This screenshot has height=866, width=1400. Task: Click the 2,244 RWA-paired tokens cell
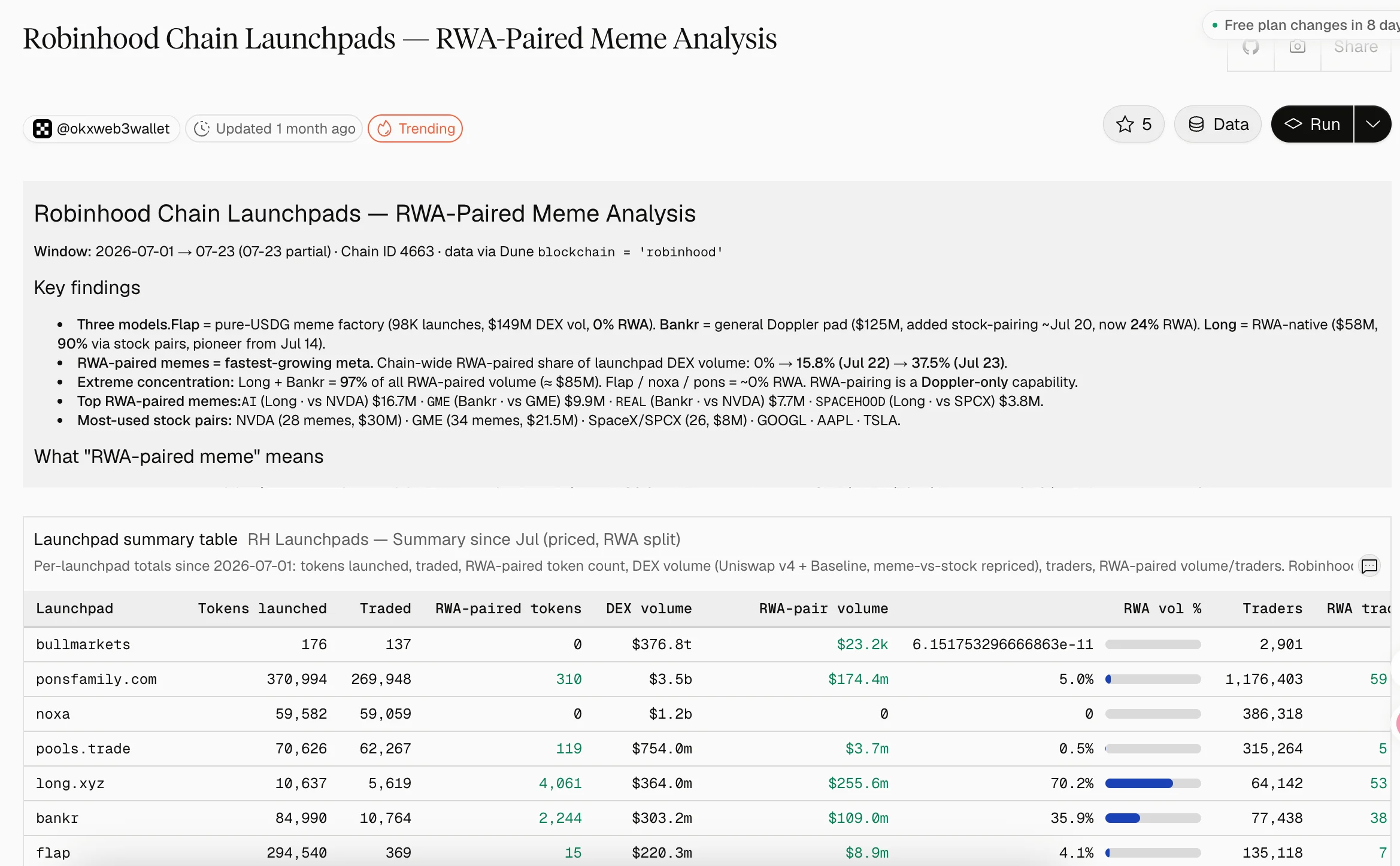coord(560,818)
